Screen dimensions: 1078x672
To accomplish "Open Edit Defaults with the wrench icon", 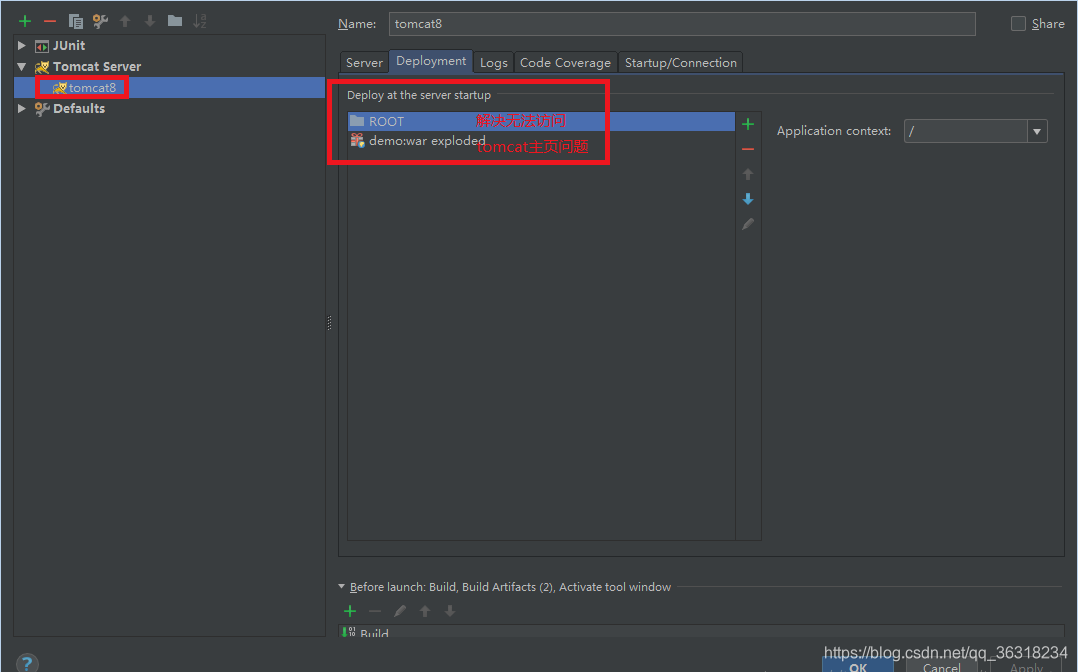I will (x=99, y=20).
